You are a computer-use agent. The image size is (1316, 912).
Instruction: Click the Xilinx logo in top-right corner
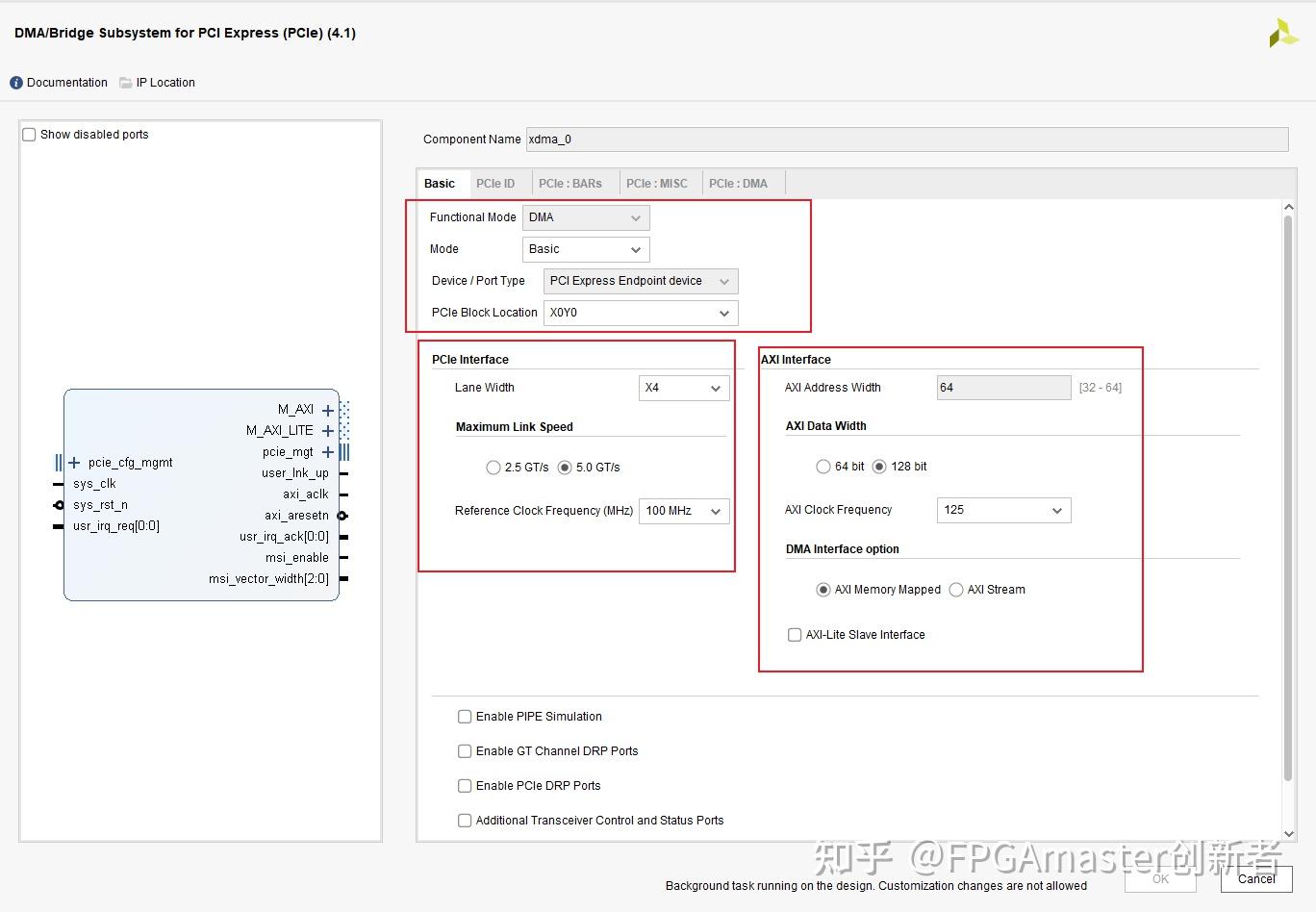[1283, 32]
